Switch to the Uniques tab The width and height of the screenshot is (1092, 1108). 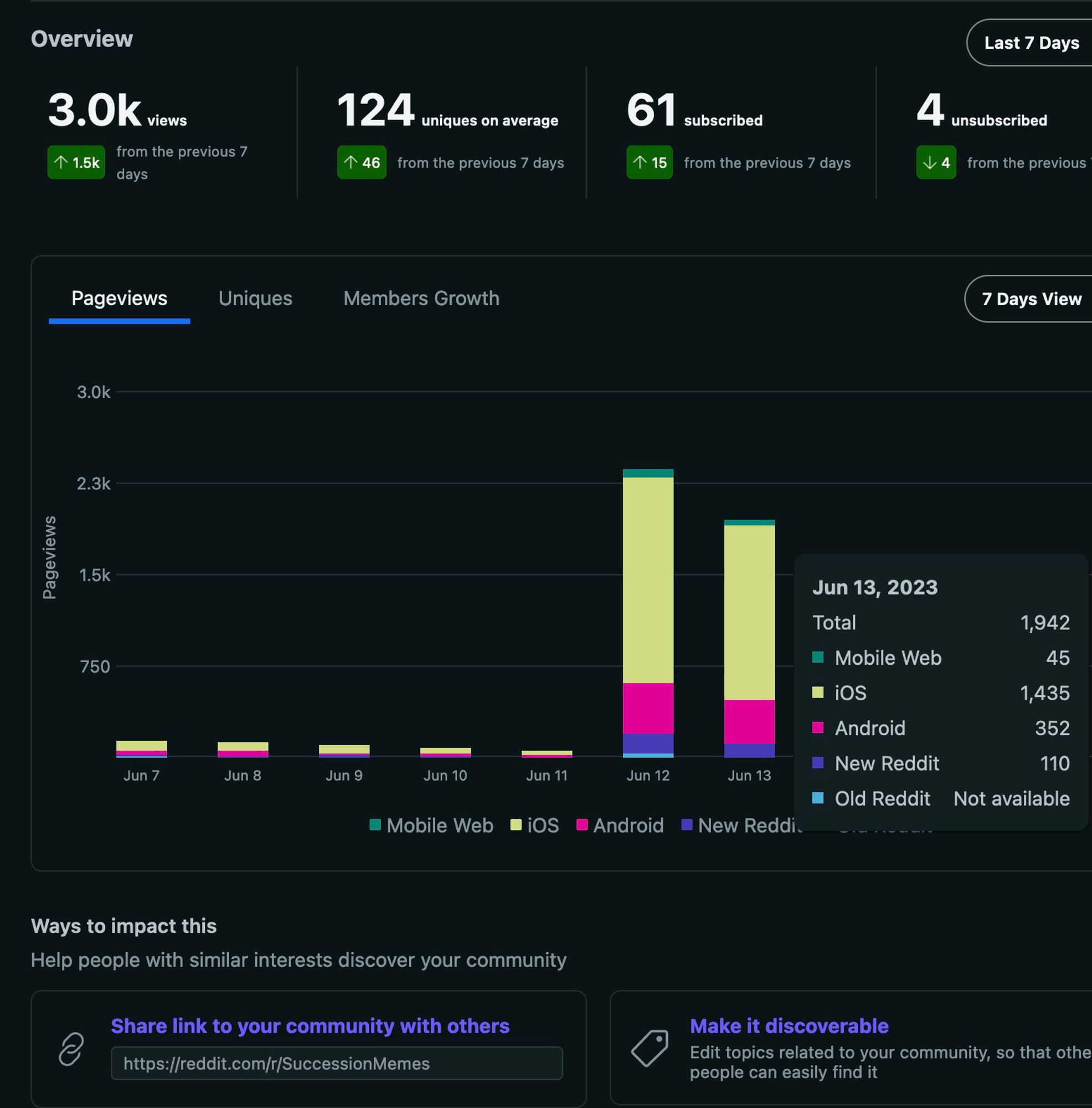(255, 298)
